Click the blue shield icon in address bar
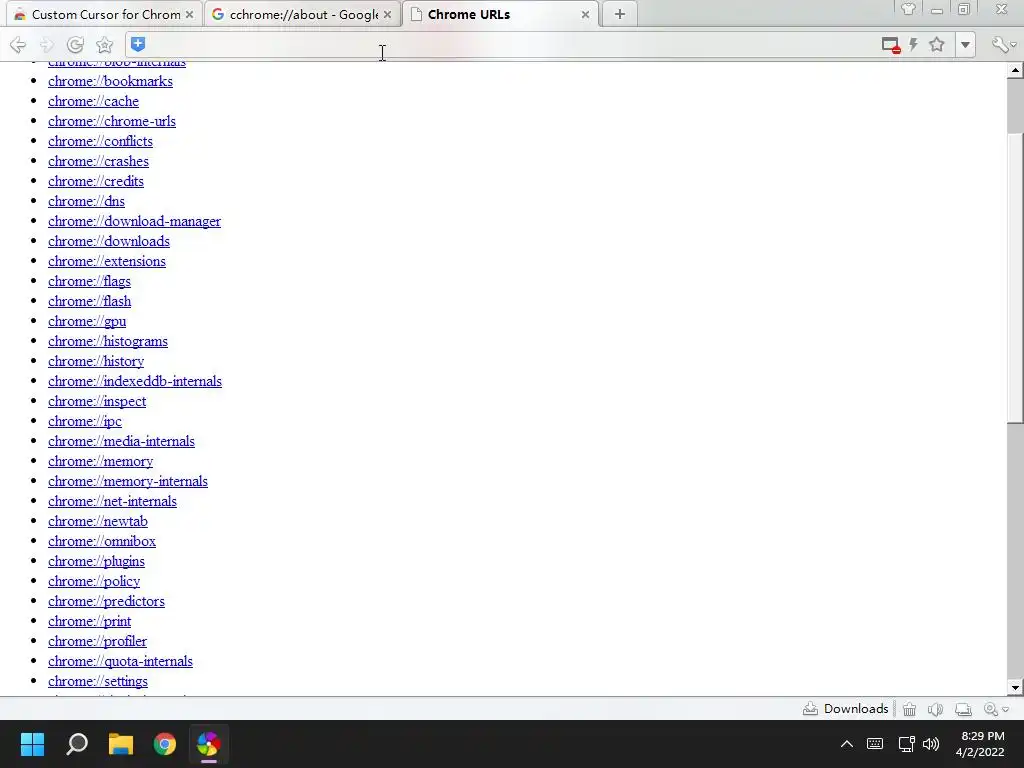1024x768 pixels. pyautogui.click(x=138, y=44)
